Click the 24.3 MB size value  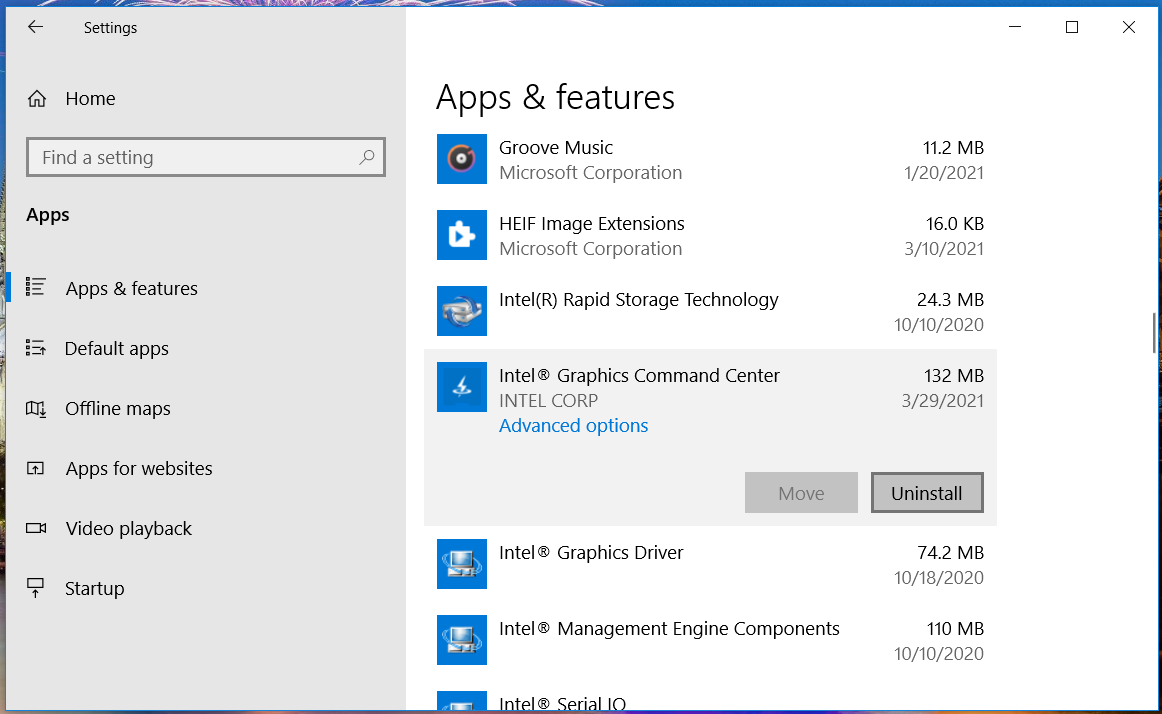point(950,300)
